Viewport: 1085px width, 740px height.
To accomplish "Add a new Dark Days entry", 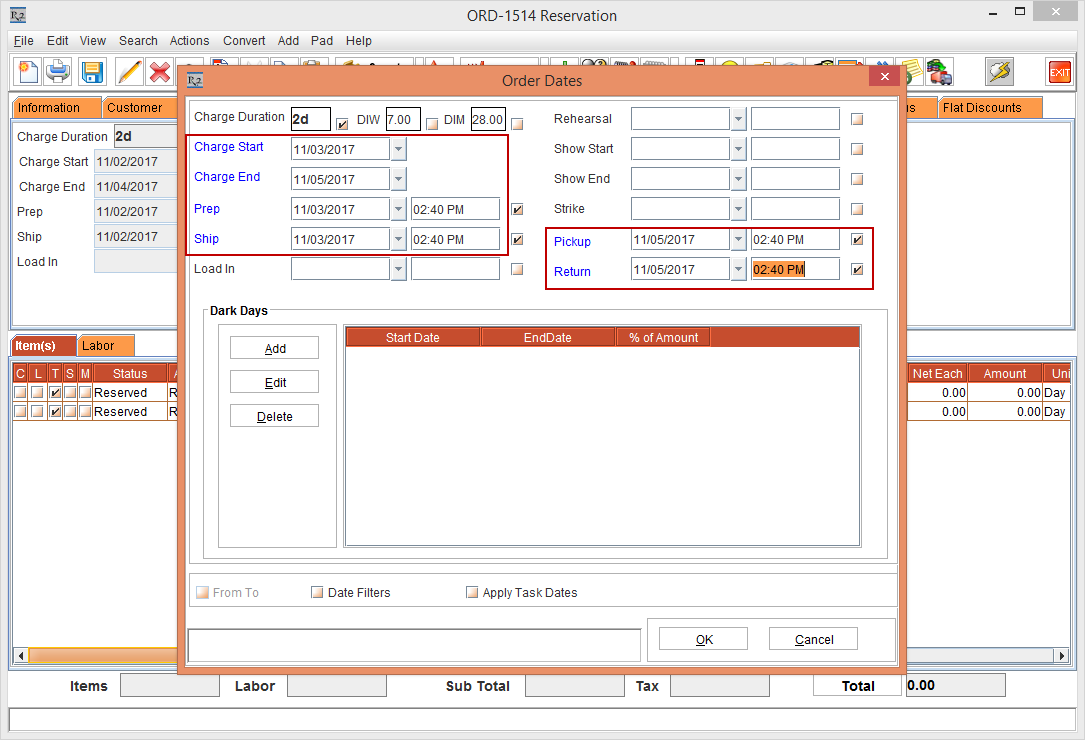I will pos(273,347).
